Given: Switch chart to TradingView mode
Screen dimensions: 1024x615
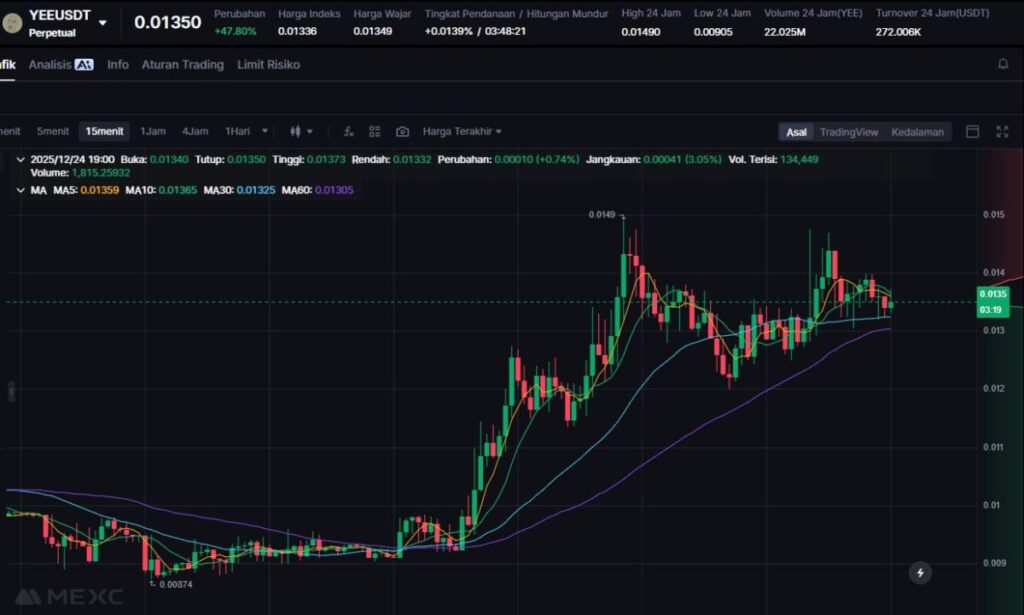Looking at the screenshot, I should tap(849, 132).
